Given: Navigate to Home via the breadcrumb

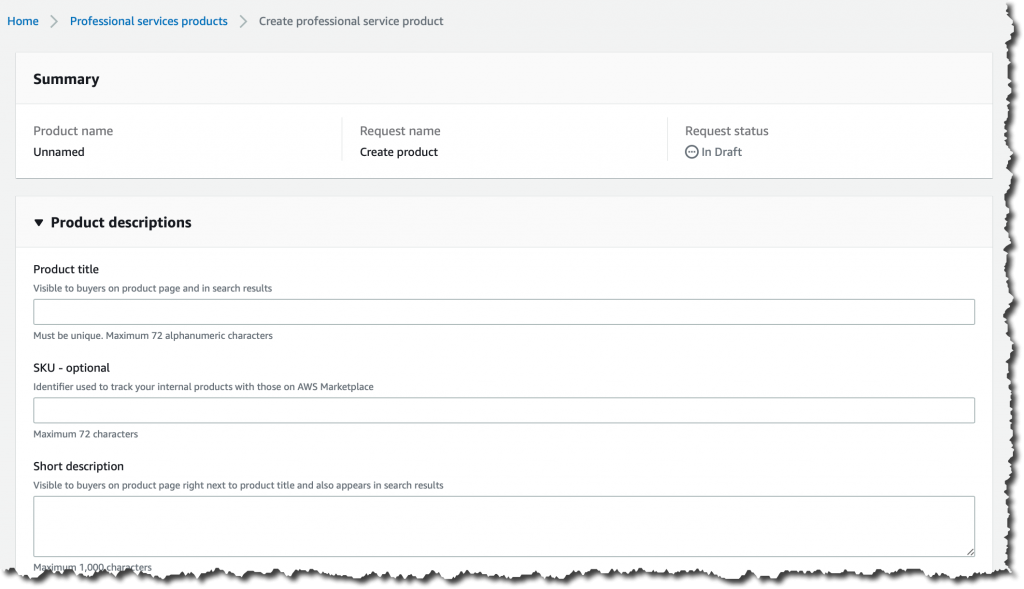Looking at the screenshot, I should [x=22, y=20].
